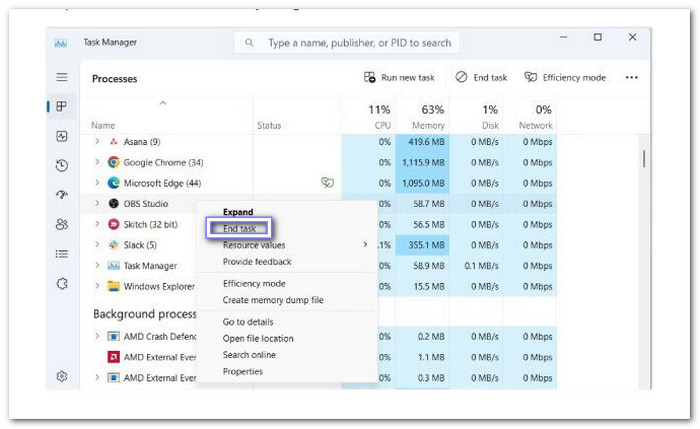Select the 419.6 MB memory cell
Viewport: 700px width, 429px height.
coord(422,142)
